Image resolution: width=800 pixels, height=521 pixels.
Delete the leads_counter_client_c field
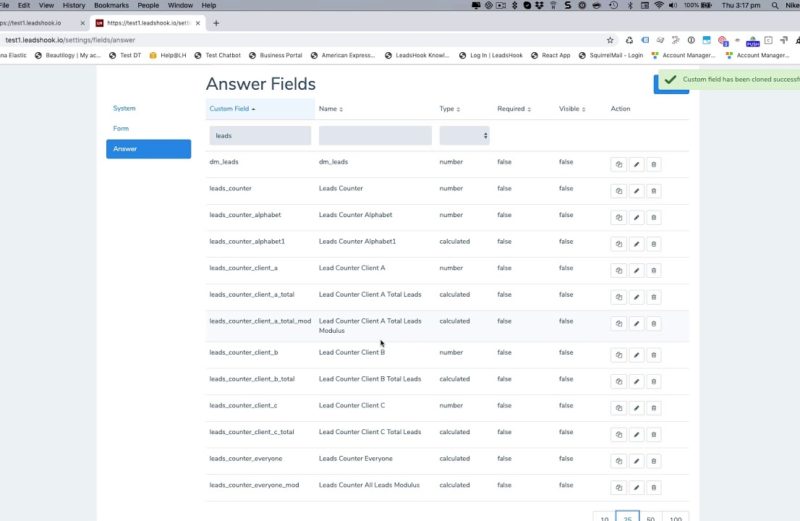654,408
